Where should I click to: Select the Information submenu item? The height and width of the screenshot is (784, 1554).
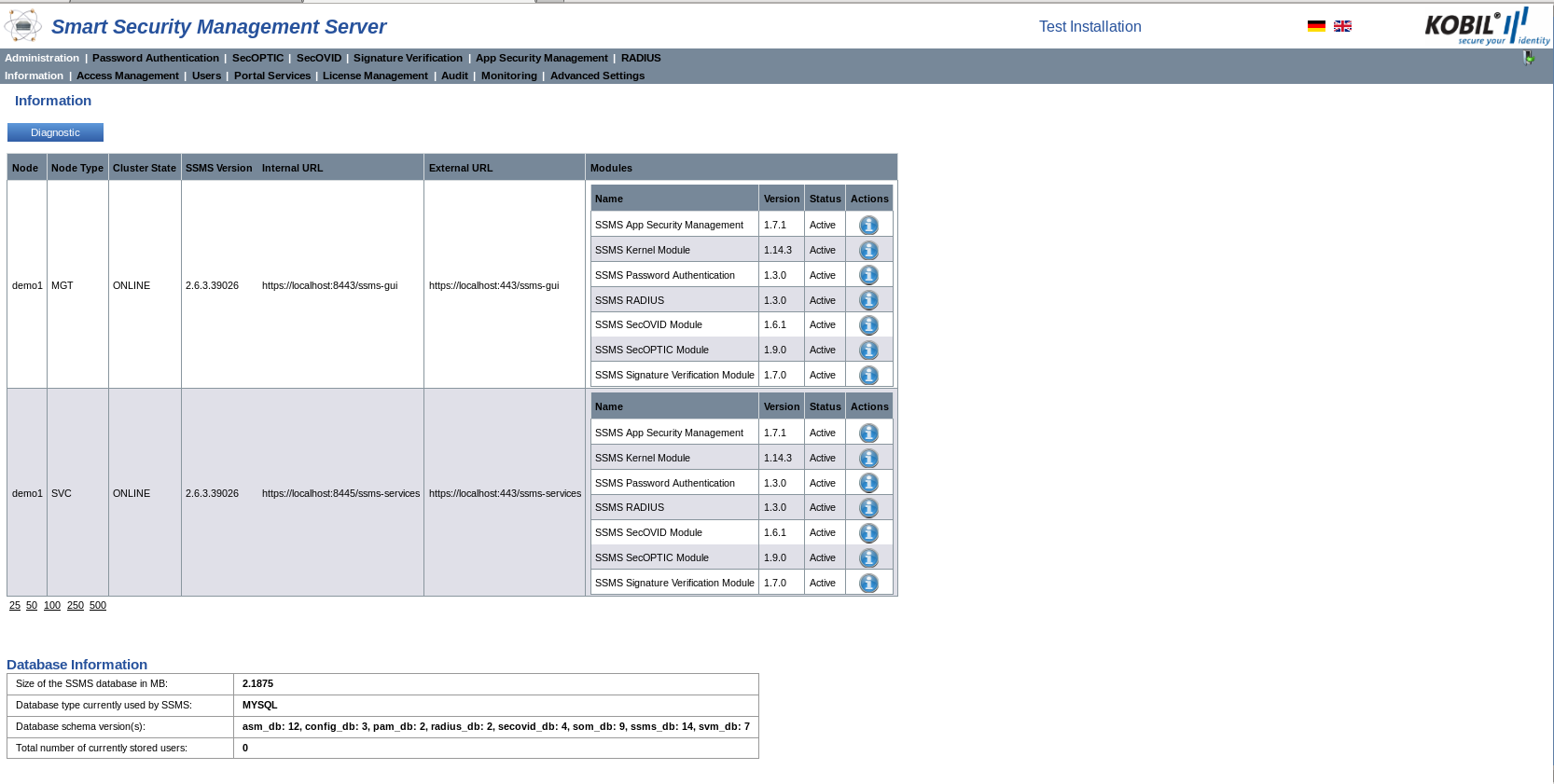pyautogui.click(x=34, y=76)
